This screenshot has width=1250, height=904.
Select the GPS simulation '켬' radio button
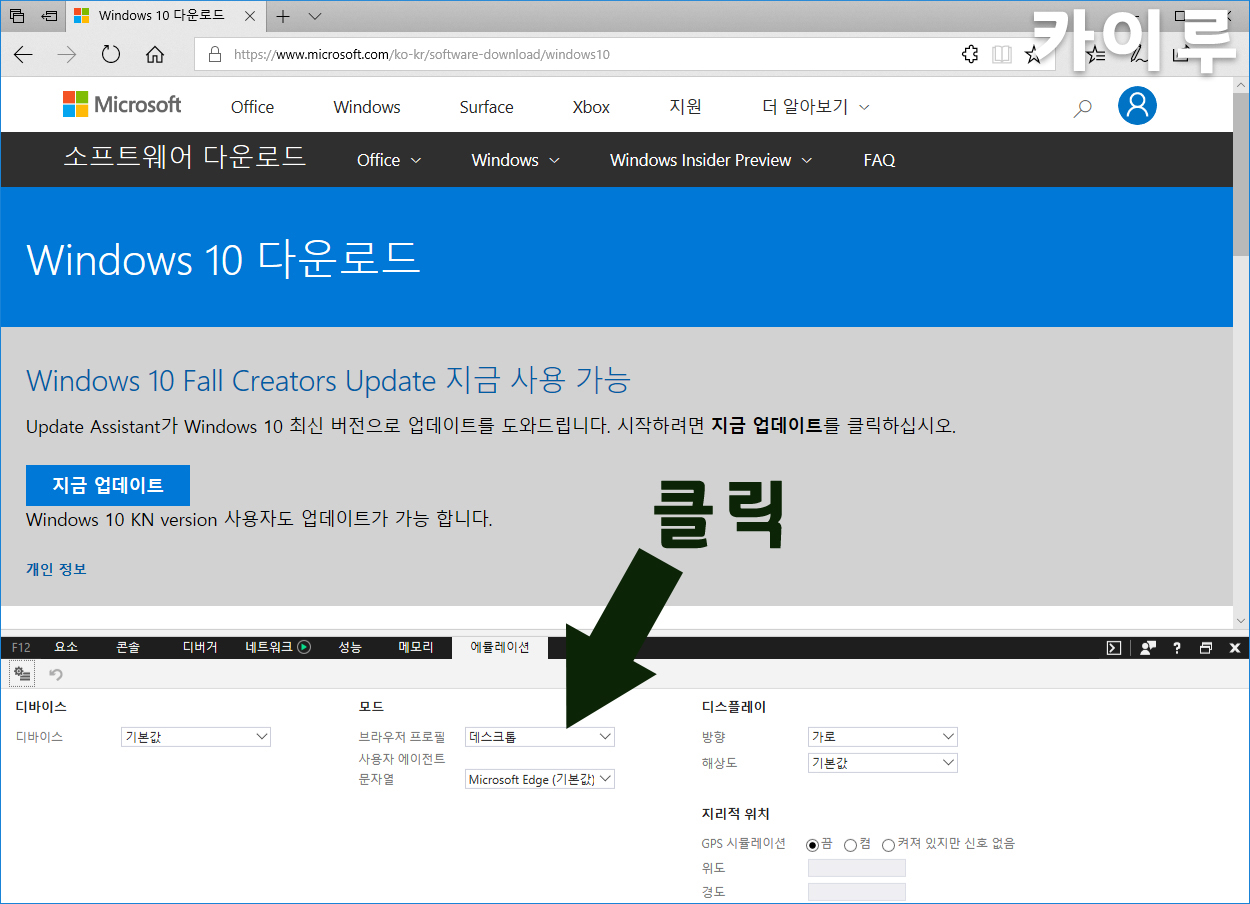(850, 845)
